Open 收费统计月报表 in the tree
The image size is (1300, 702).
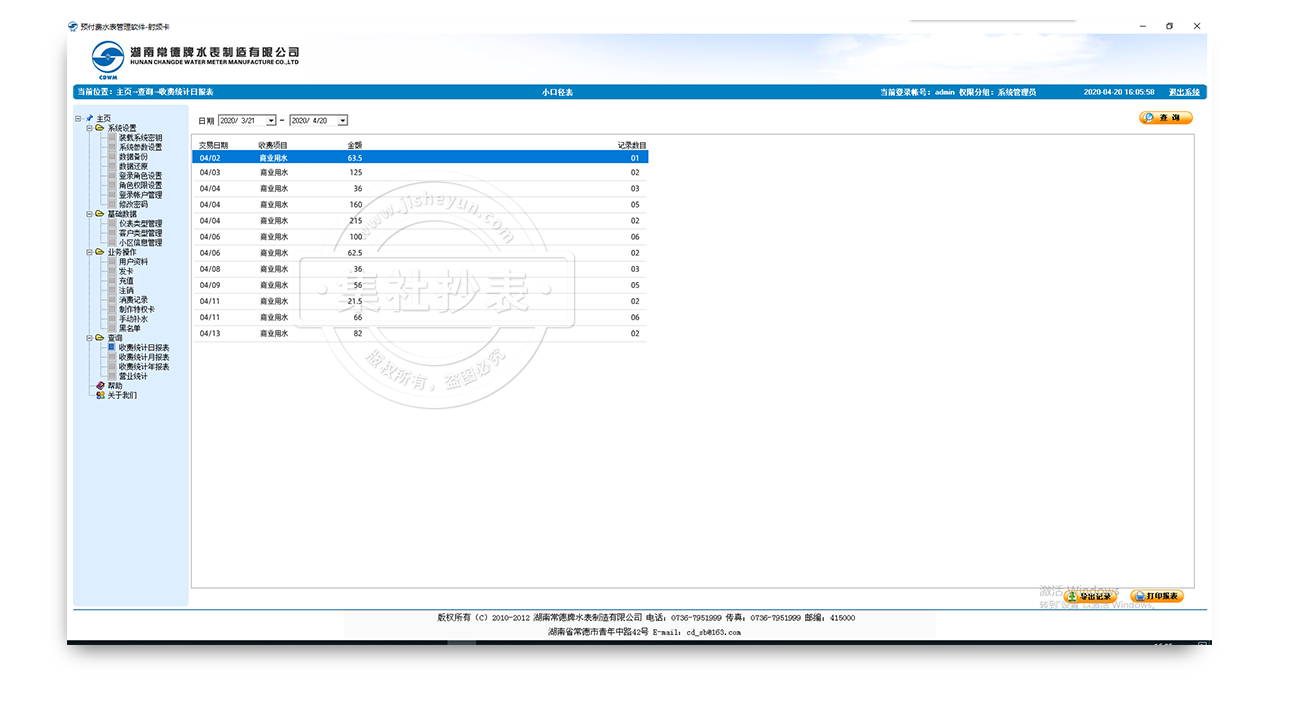pyautogui.click(x=144, y=357)
